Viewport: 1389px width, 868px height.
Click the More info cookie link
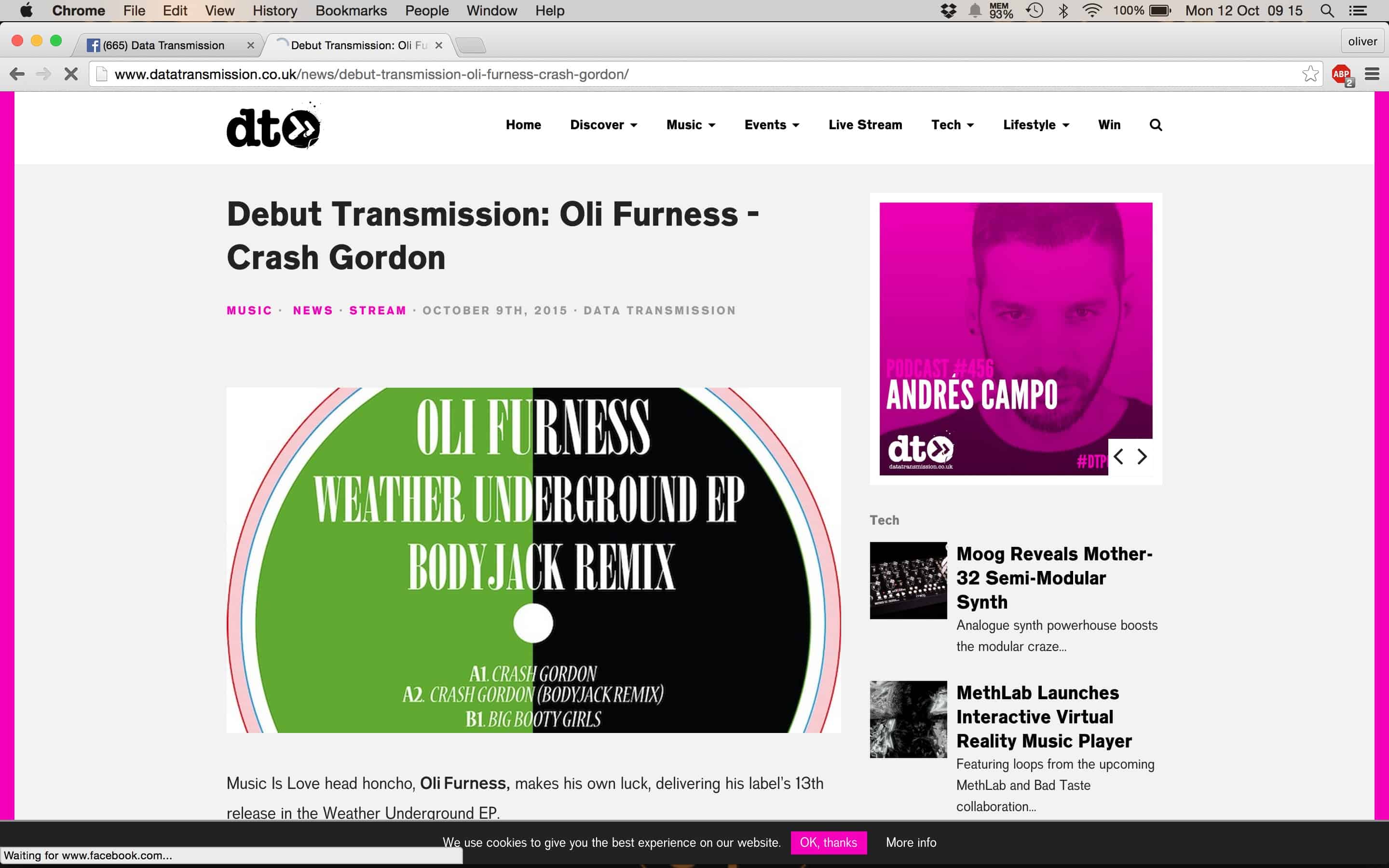tap(911, 842)
